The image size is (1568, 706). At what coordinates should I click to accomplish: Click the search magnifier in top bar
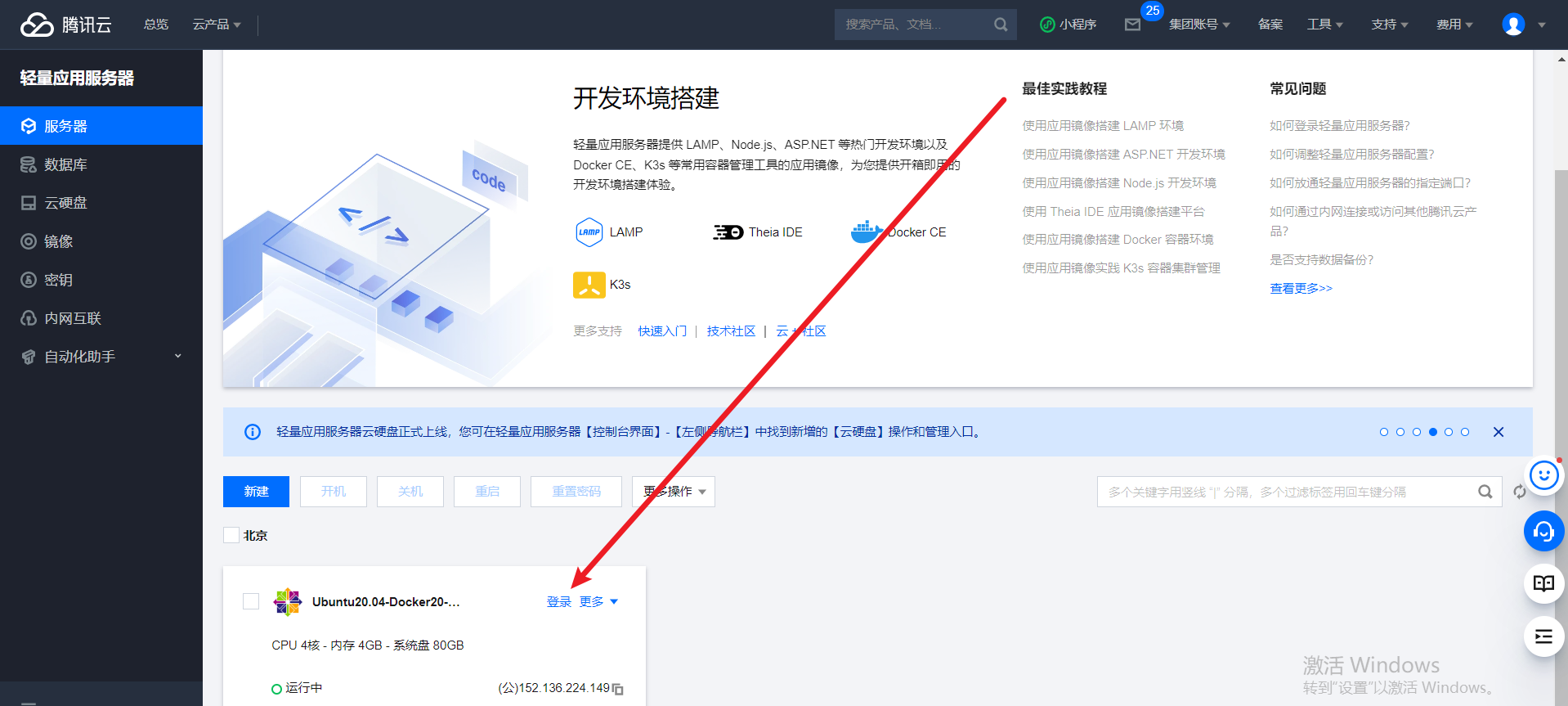tap(1001, 25)
